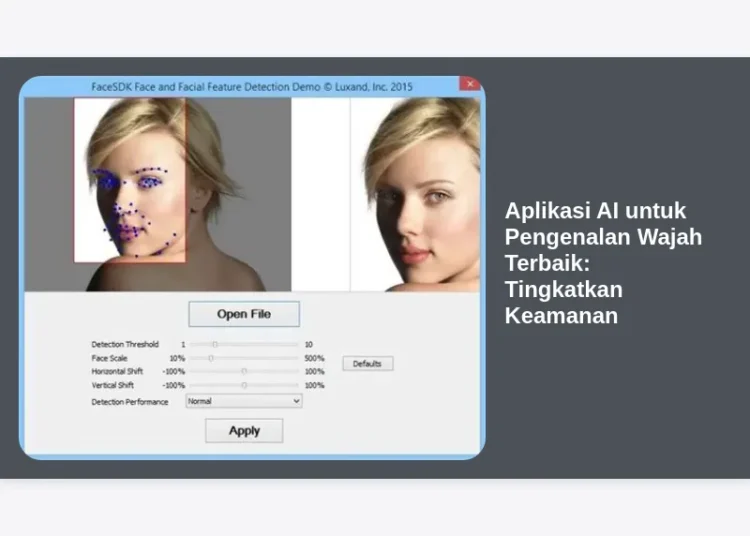Reset settings with the Defaults button
The image size is (750, 536).
click(x=367, y=364)
